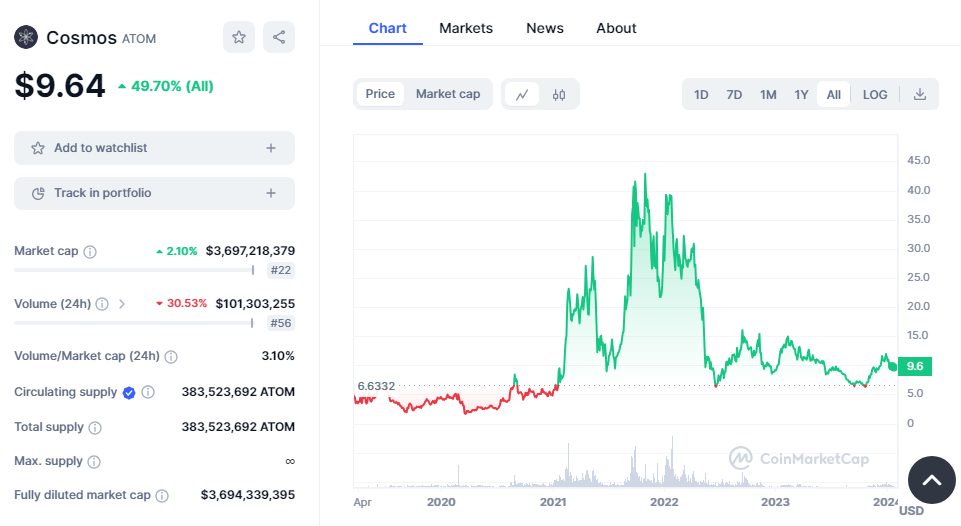Open the News tab

pos(545,28)
